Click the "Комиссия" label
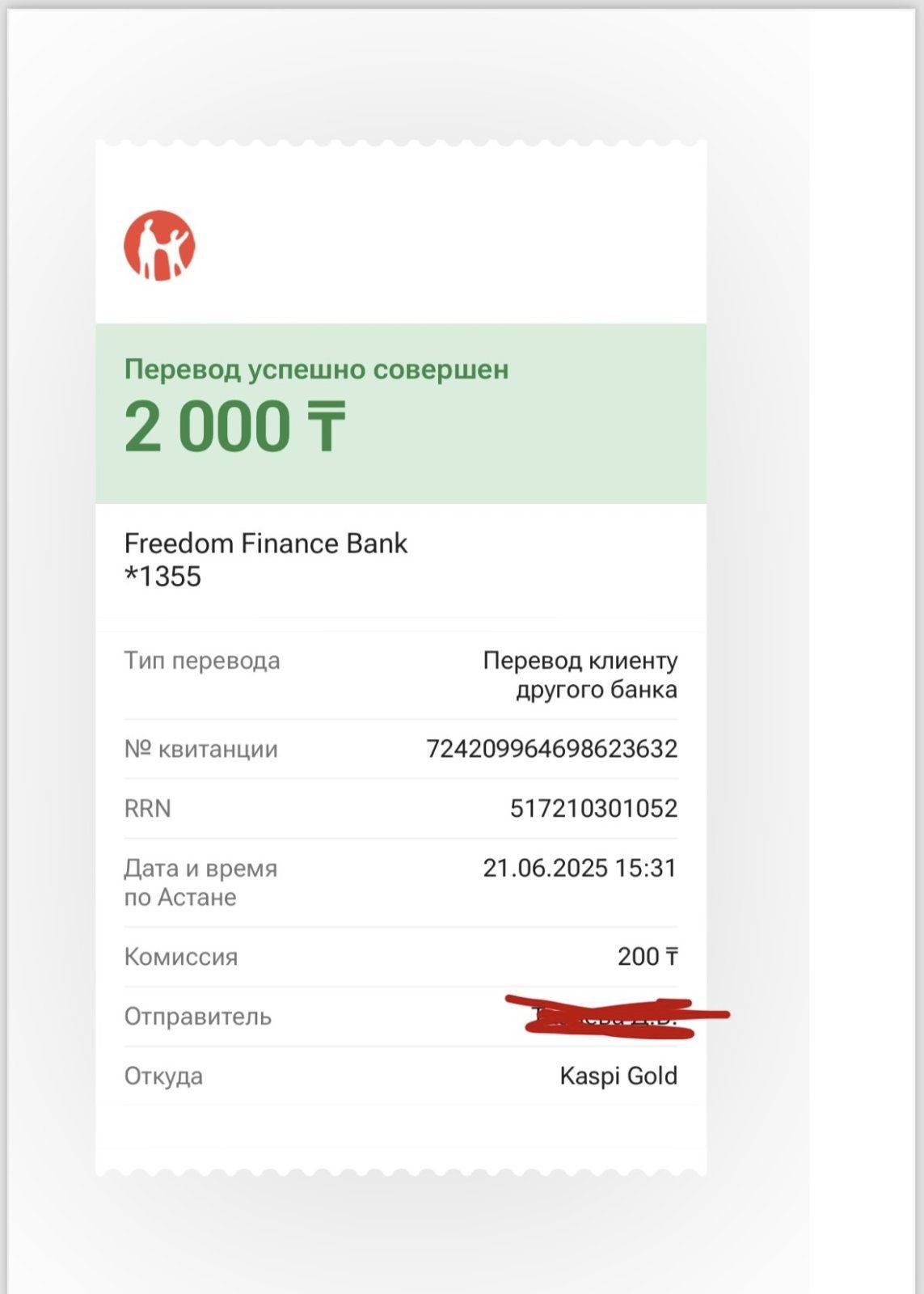 coord(180,957)
